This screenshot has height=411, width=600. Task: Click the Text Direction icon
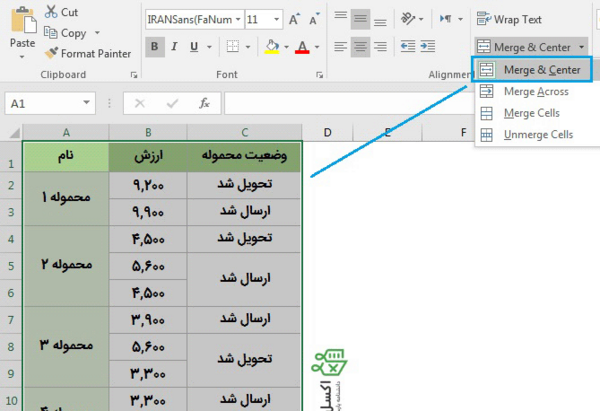[x=446, y=18]
